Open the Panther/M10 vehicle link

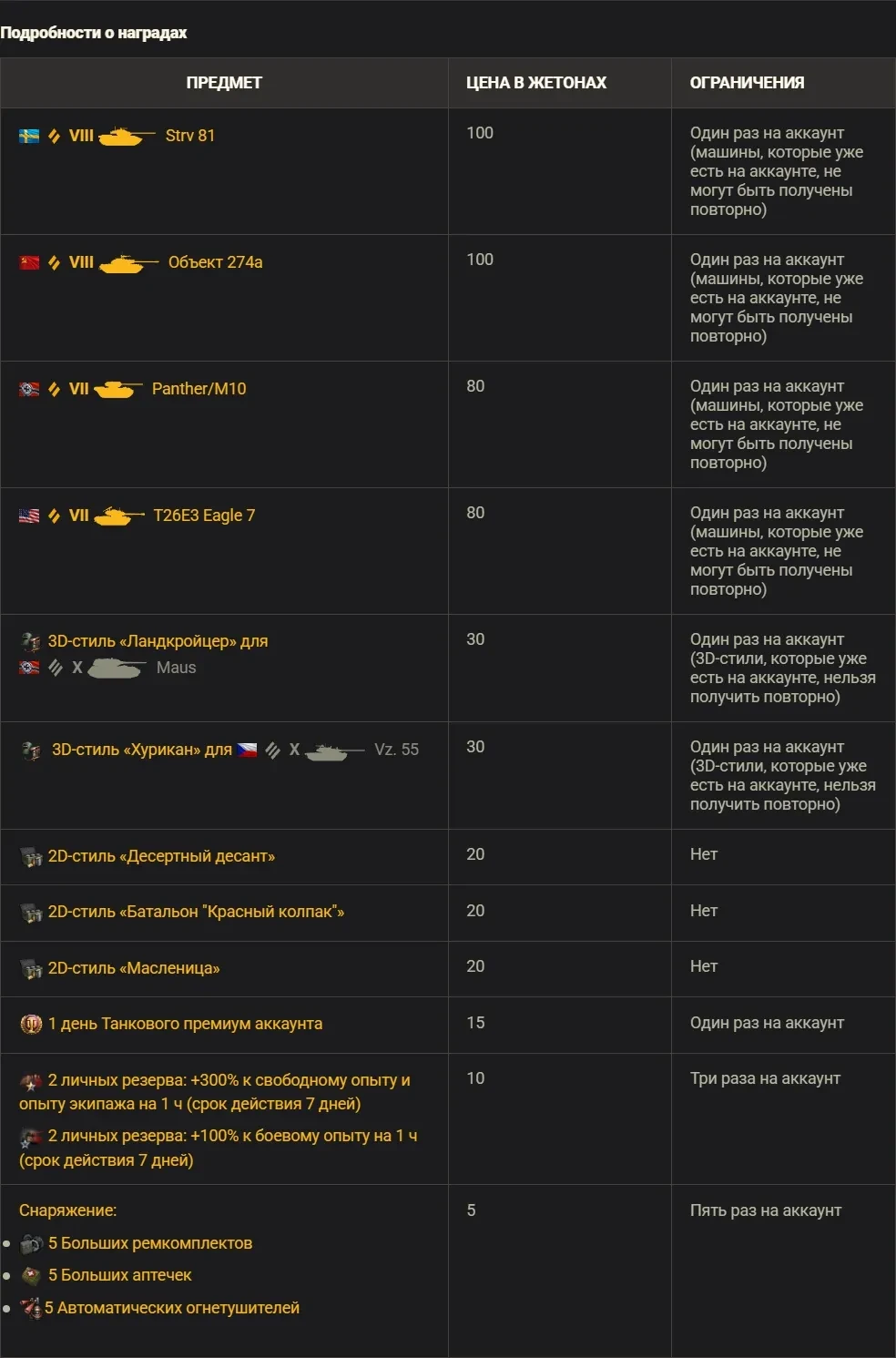pyautogui.click(x=199, y=389)
